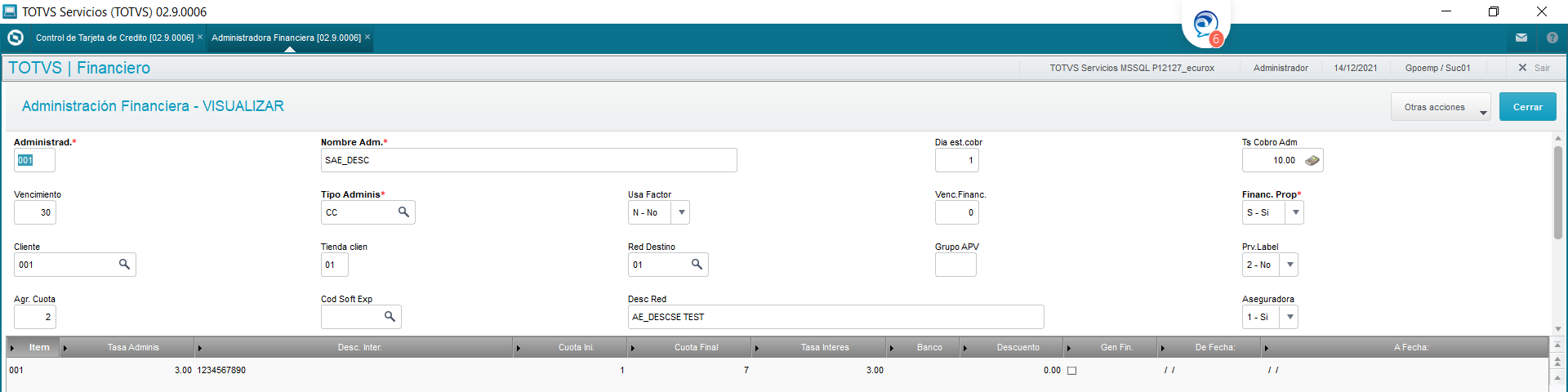Click the Gpoemp / Suc01 label

pos(1437,68)
